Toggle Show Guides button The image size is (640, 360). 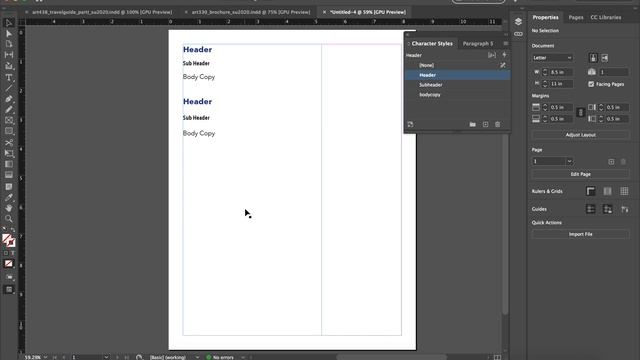[x=591, y=209]
